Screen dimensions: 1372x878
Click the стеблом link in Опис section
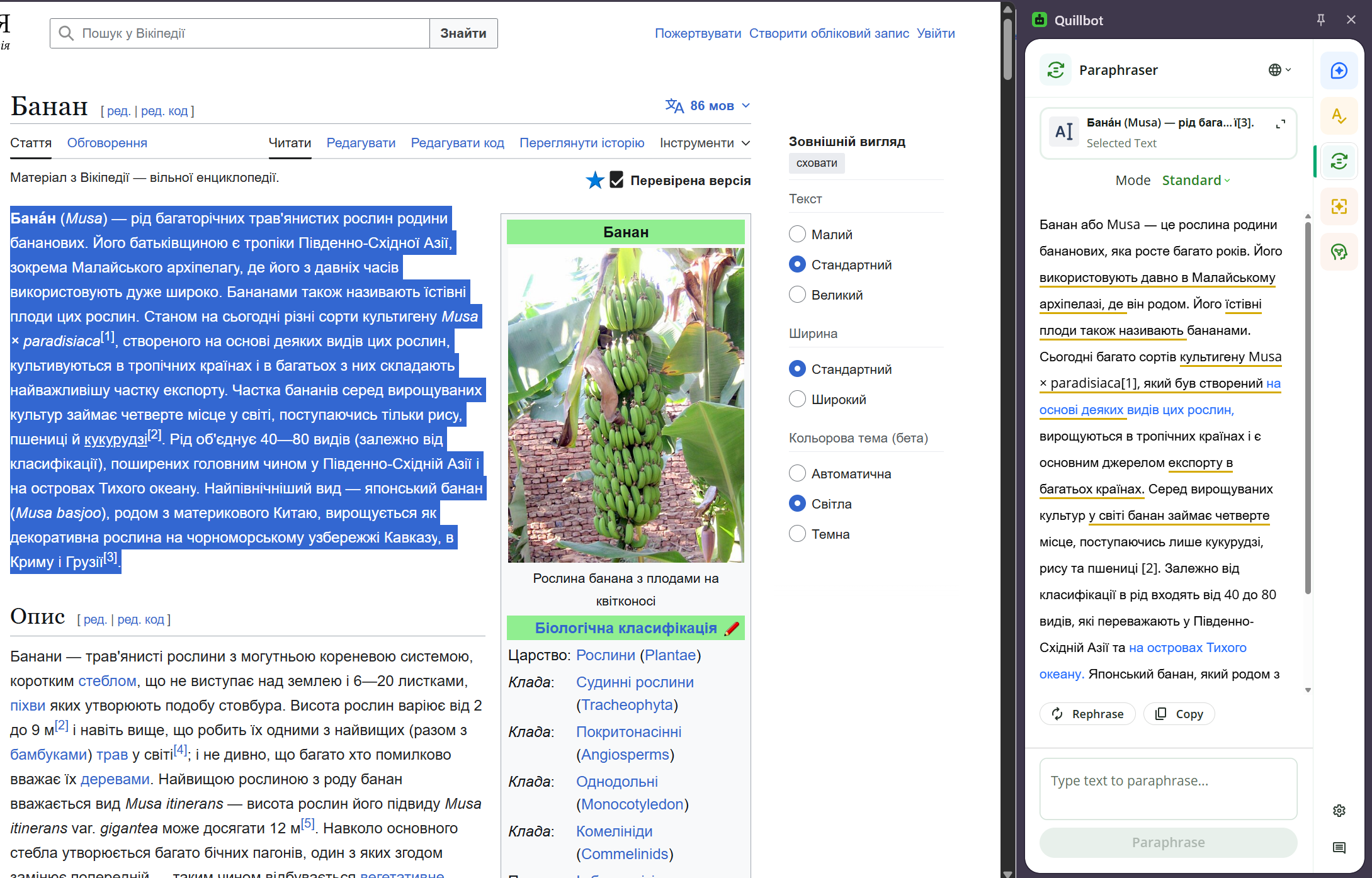107,681
